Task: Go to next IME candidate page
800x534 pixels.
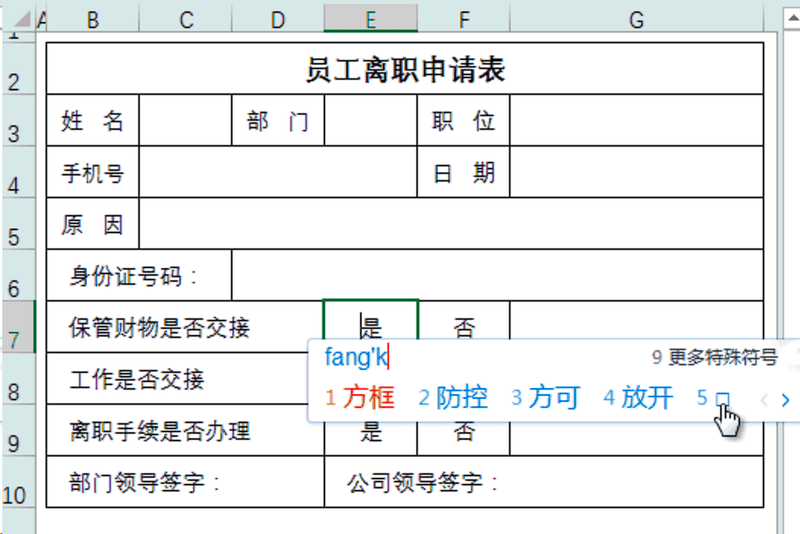Action: (x=785, y=400)
